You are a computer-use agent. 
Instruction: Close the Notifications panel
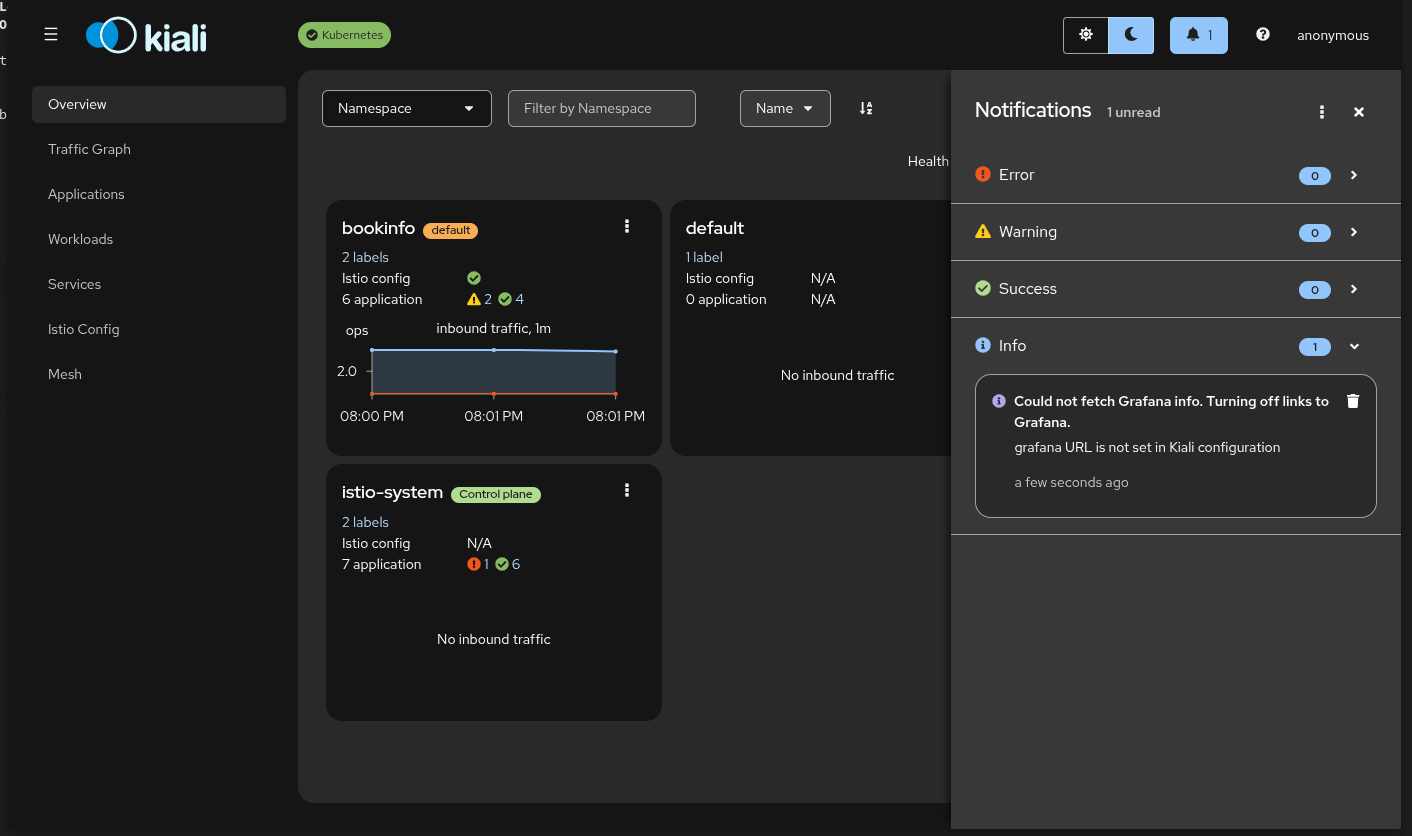pyautogui.click(x=1359, y=112)
